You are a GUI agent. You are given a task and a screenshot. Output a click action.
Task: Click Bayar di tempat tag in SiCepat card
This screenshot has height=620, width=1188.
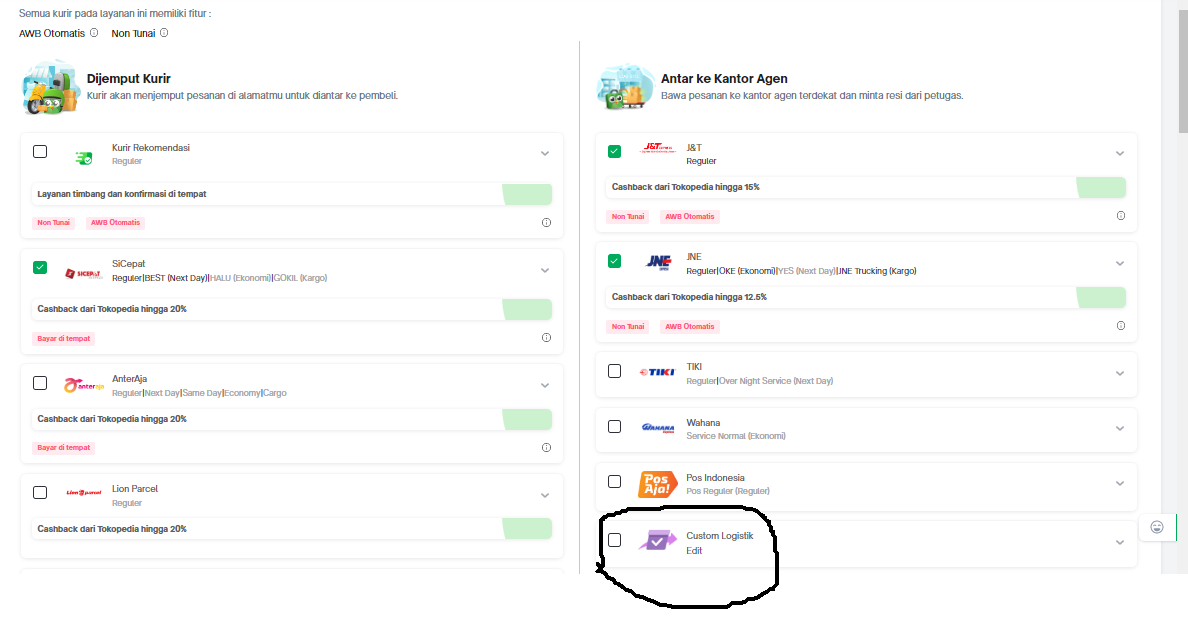(x=64, y=339)
